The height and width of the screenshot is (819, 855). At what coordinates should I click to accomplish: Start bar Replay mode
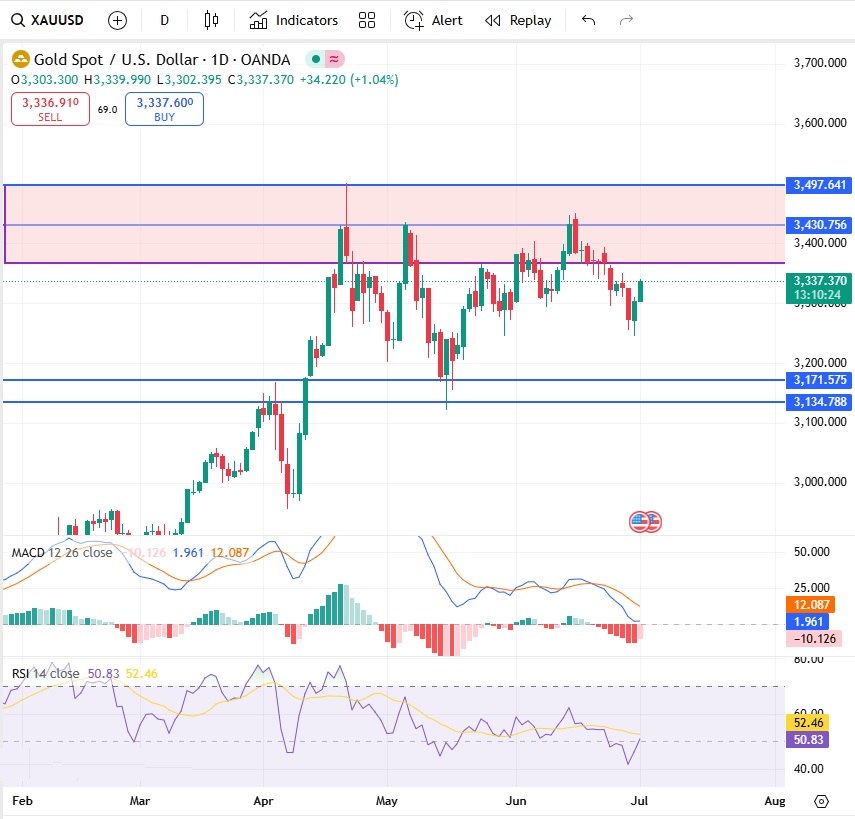(517, 19)
